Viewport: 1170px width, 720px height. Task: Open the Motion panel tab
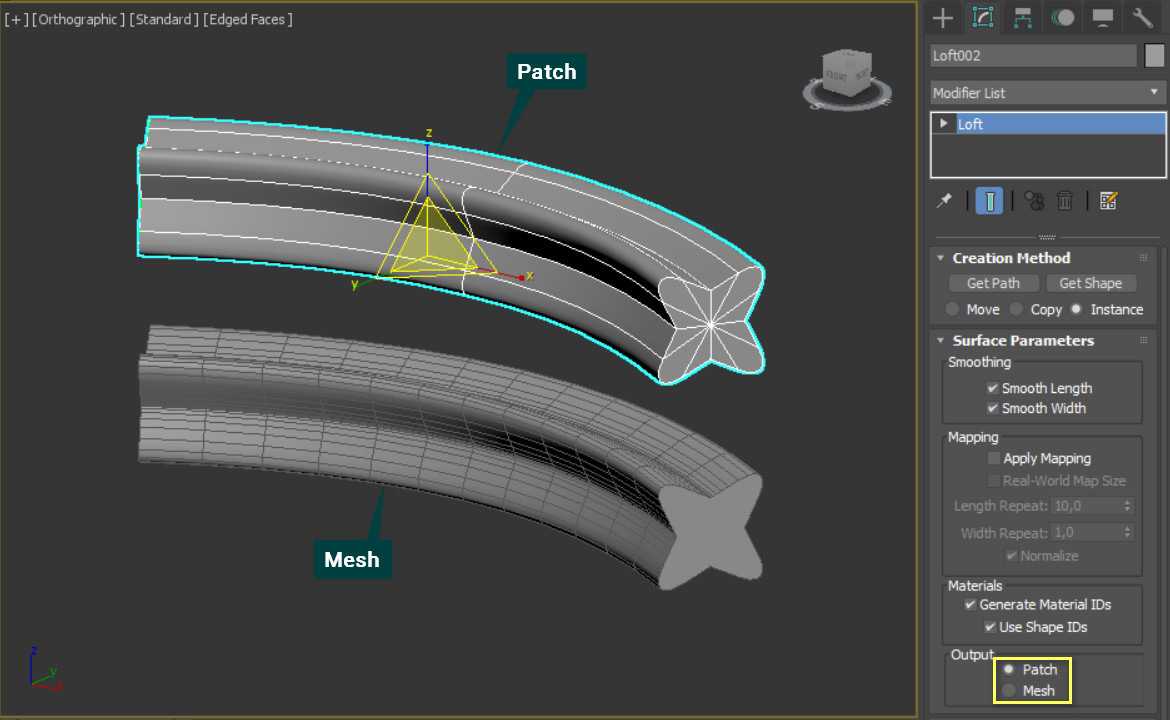point(1063,18)
